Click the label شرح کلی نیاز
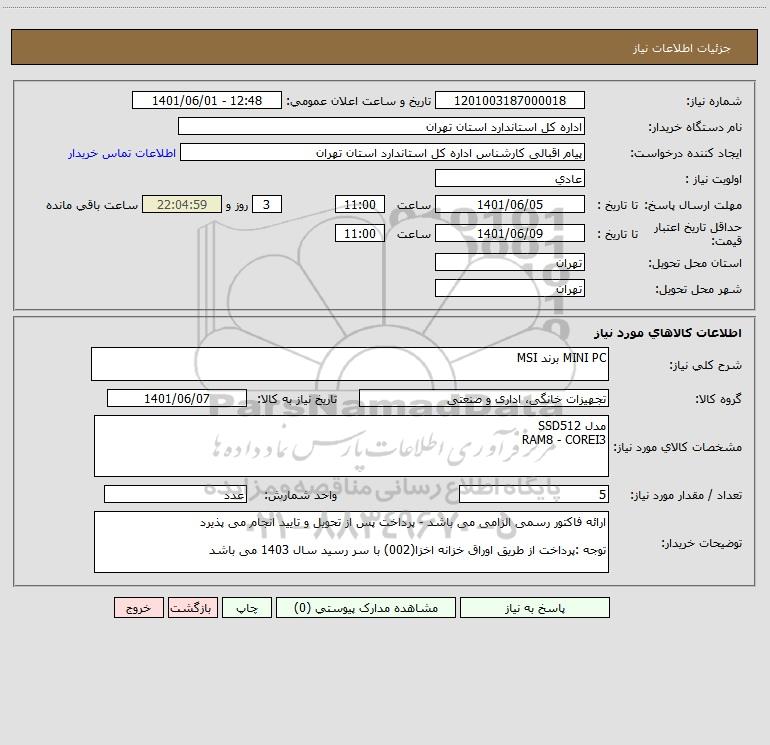770x745 pixels. click(706, 365)
